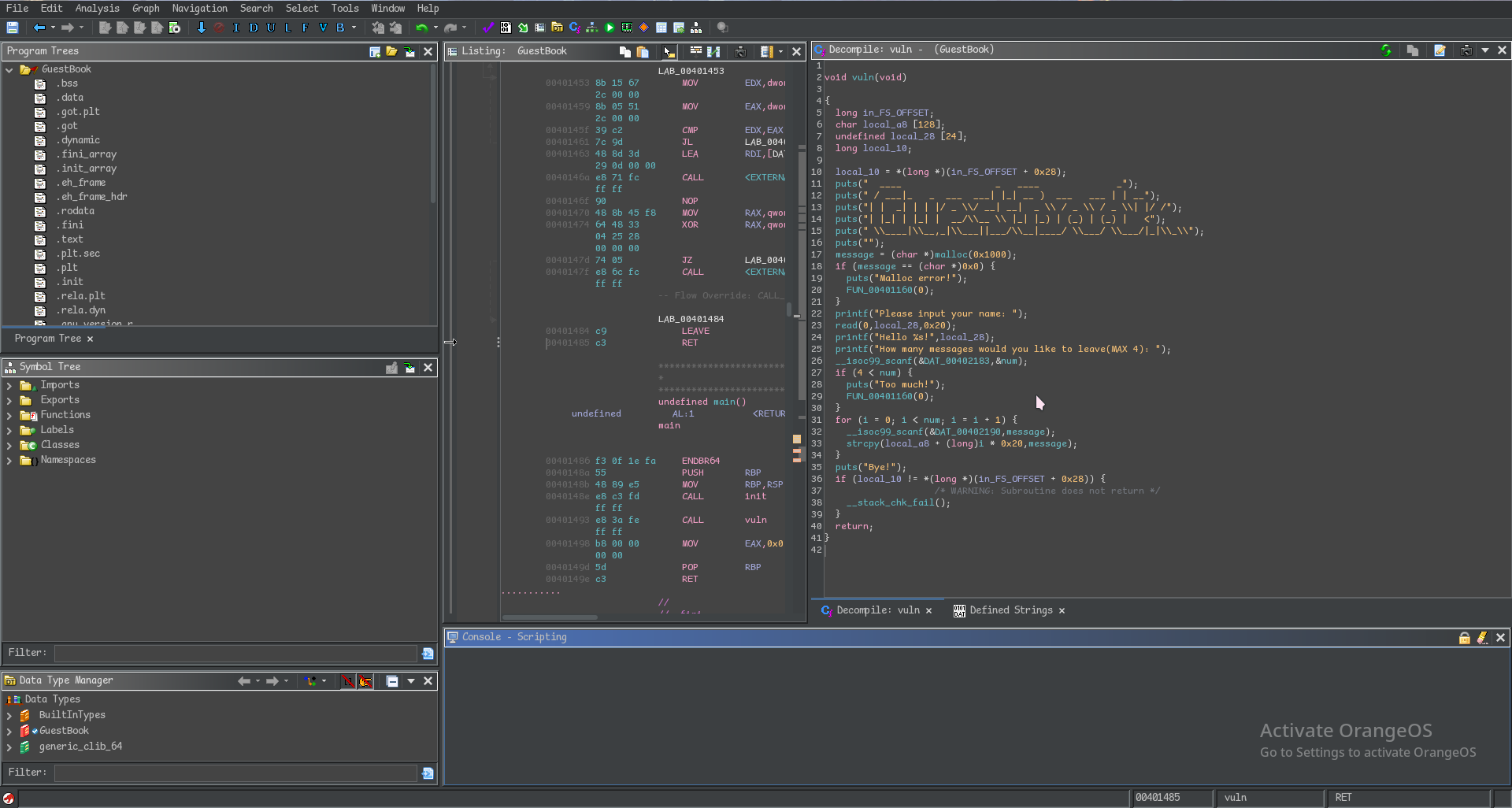Click the blue down arrow navigation icon
Image resolution: width=1512 pixels, height=808 pixels.
coord(202,28)
